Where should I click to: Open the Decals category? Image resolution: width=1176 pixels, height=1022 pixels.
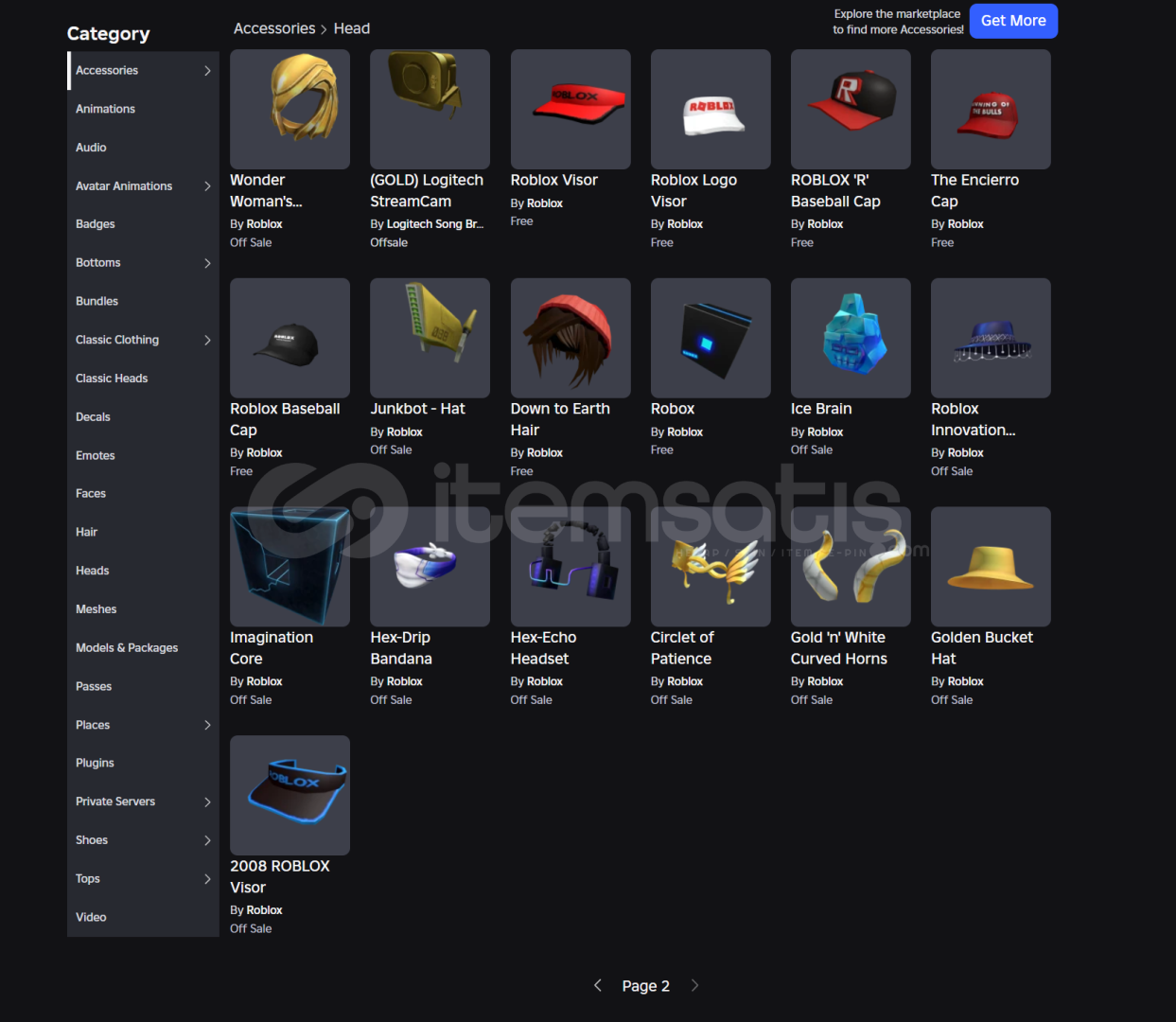143,417
